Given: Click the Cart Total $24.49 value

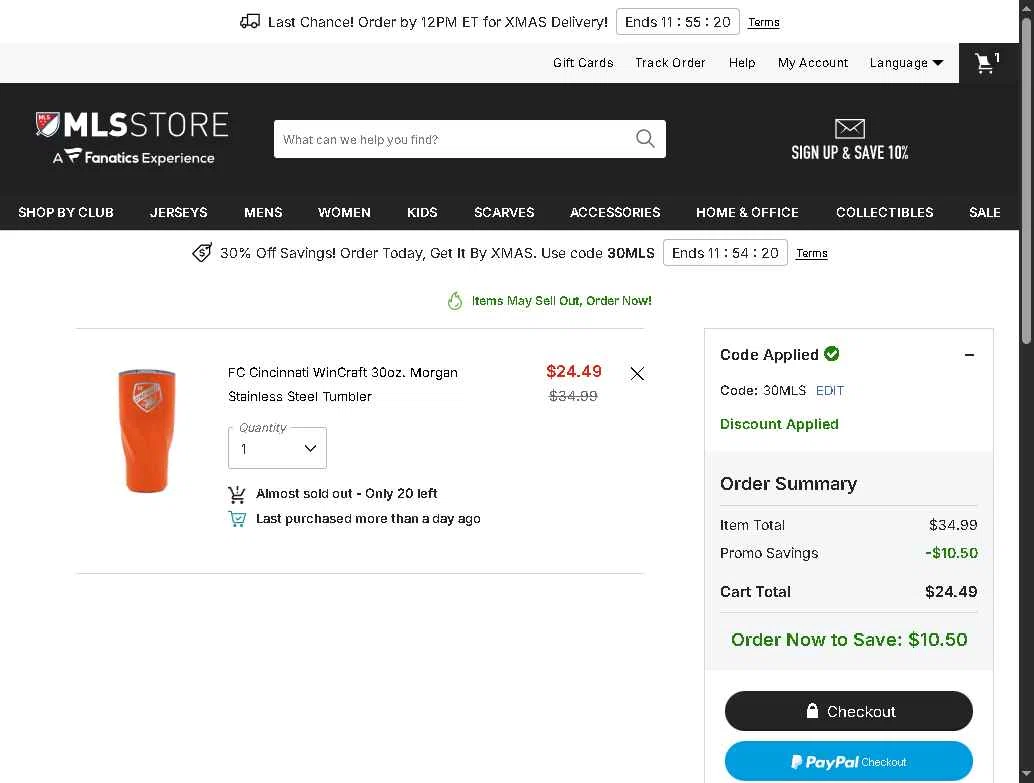Looking at the screenshot, I should (x=951, y=592).
